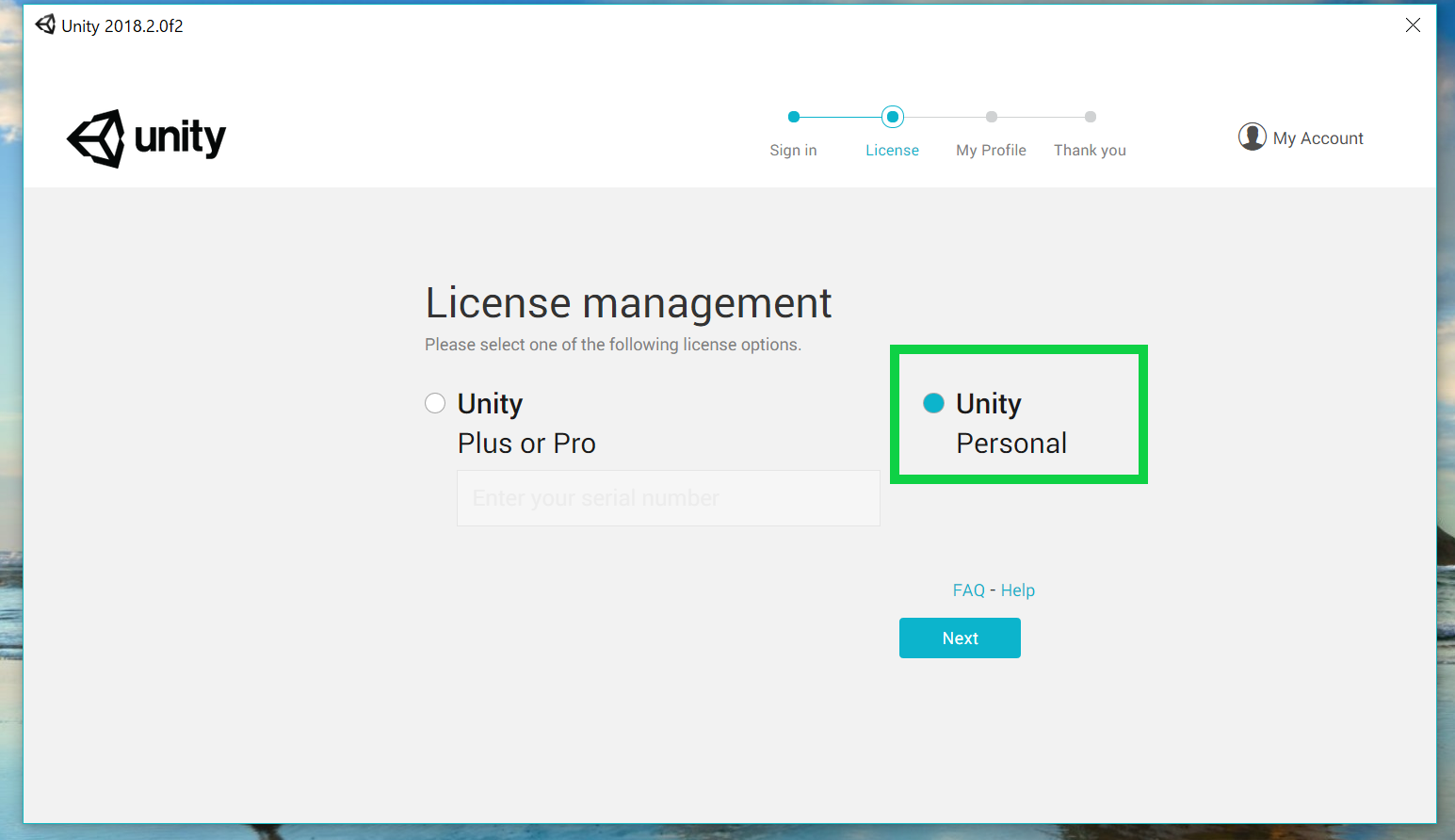Close the Unity license window
Screen dimensions: 1455x840
pyautogui.click(x=1413, y=25)
